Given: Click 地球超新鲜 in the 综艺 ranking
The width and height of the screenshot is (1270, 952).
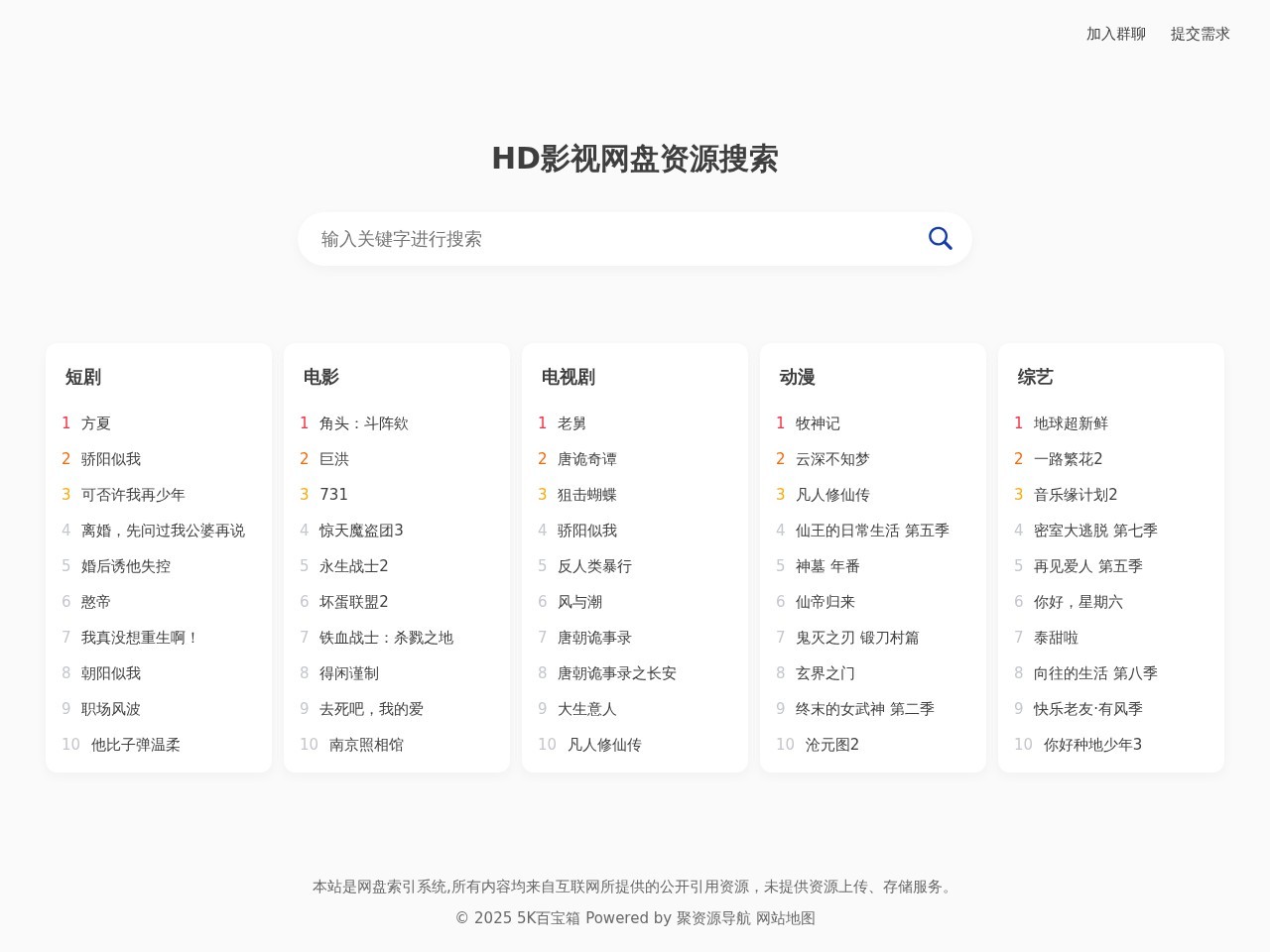Looking at the screenshot, I should click(1070, 423).
